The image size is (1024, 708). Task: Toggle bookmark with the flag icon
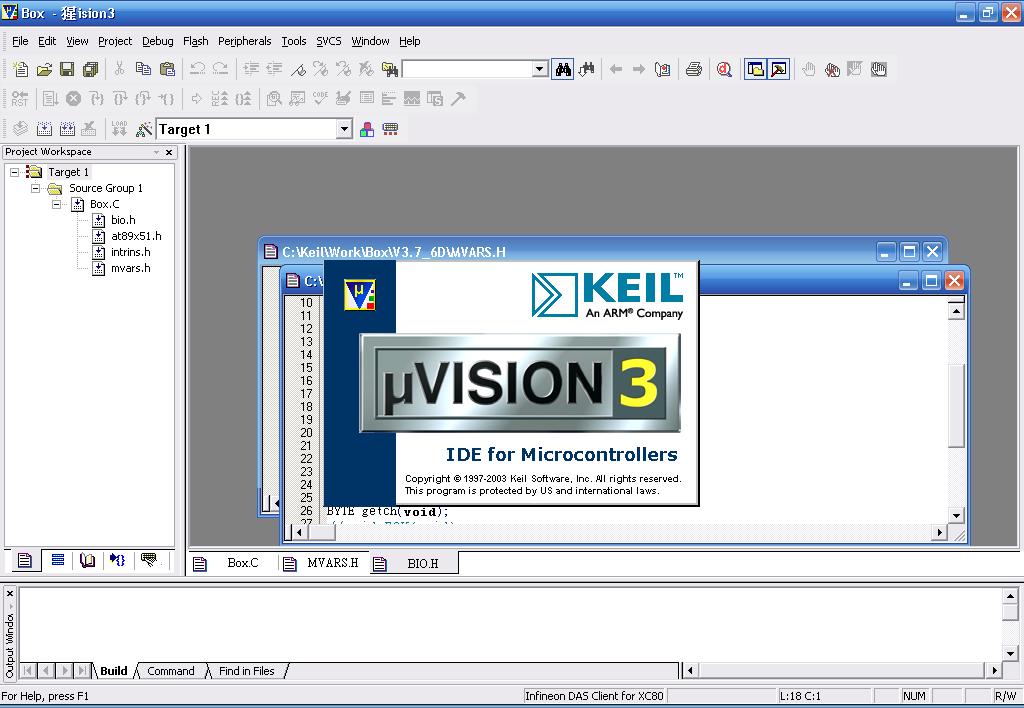298,69
